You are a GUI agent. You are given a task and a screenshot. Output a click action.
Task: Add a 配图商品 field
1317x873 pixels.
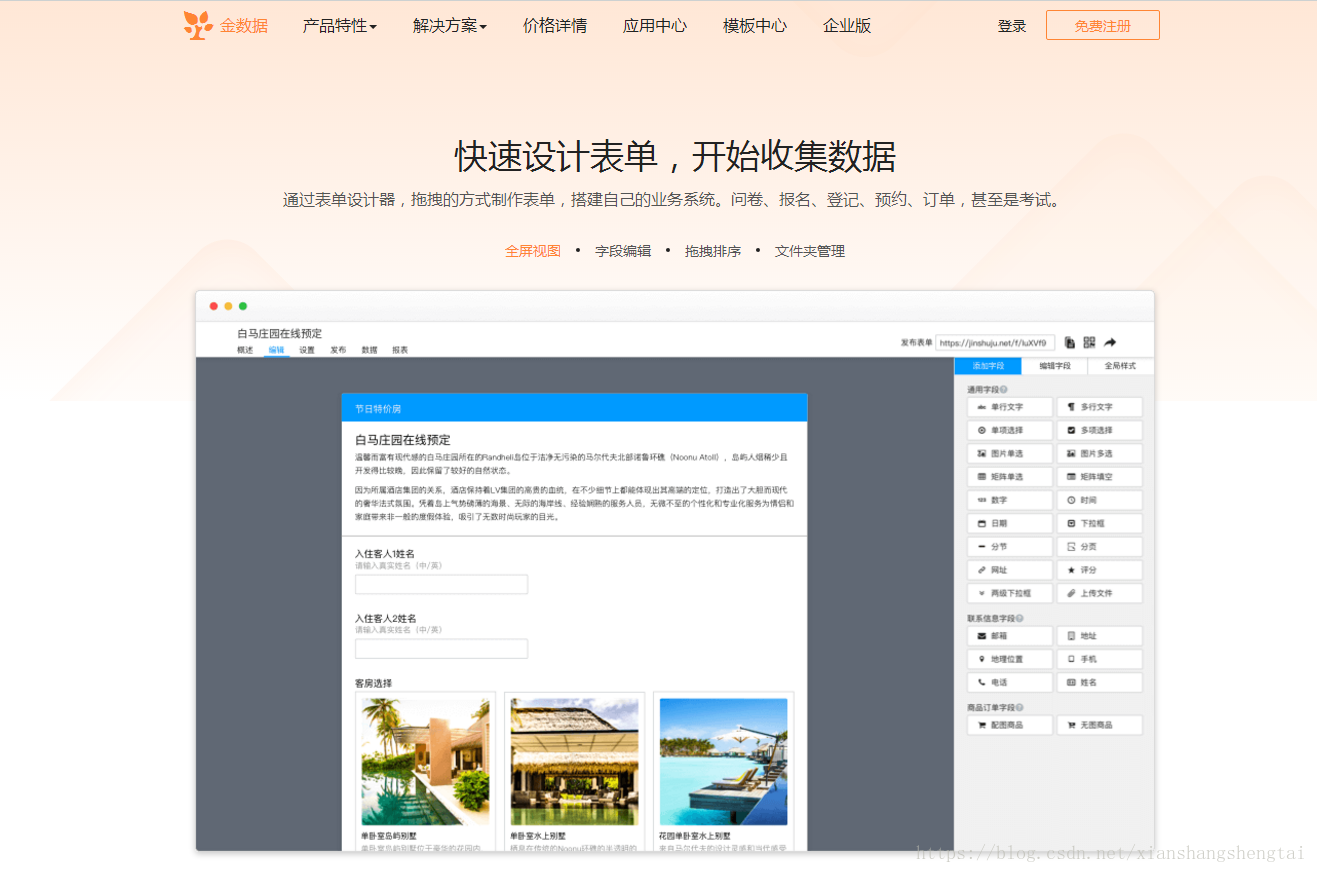click(1010, 725)
